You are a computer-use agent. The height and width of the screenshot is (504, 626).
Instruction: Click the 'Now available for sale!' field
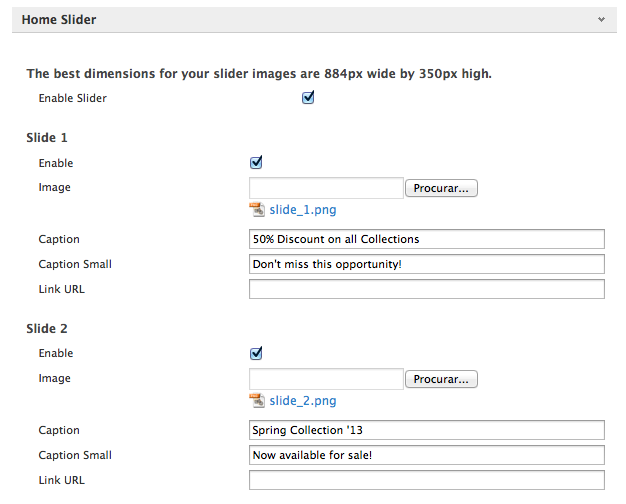point(426,455)
